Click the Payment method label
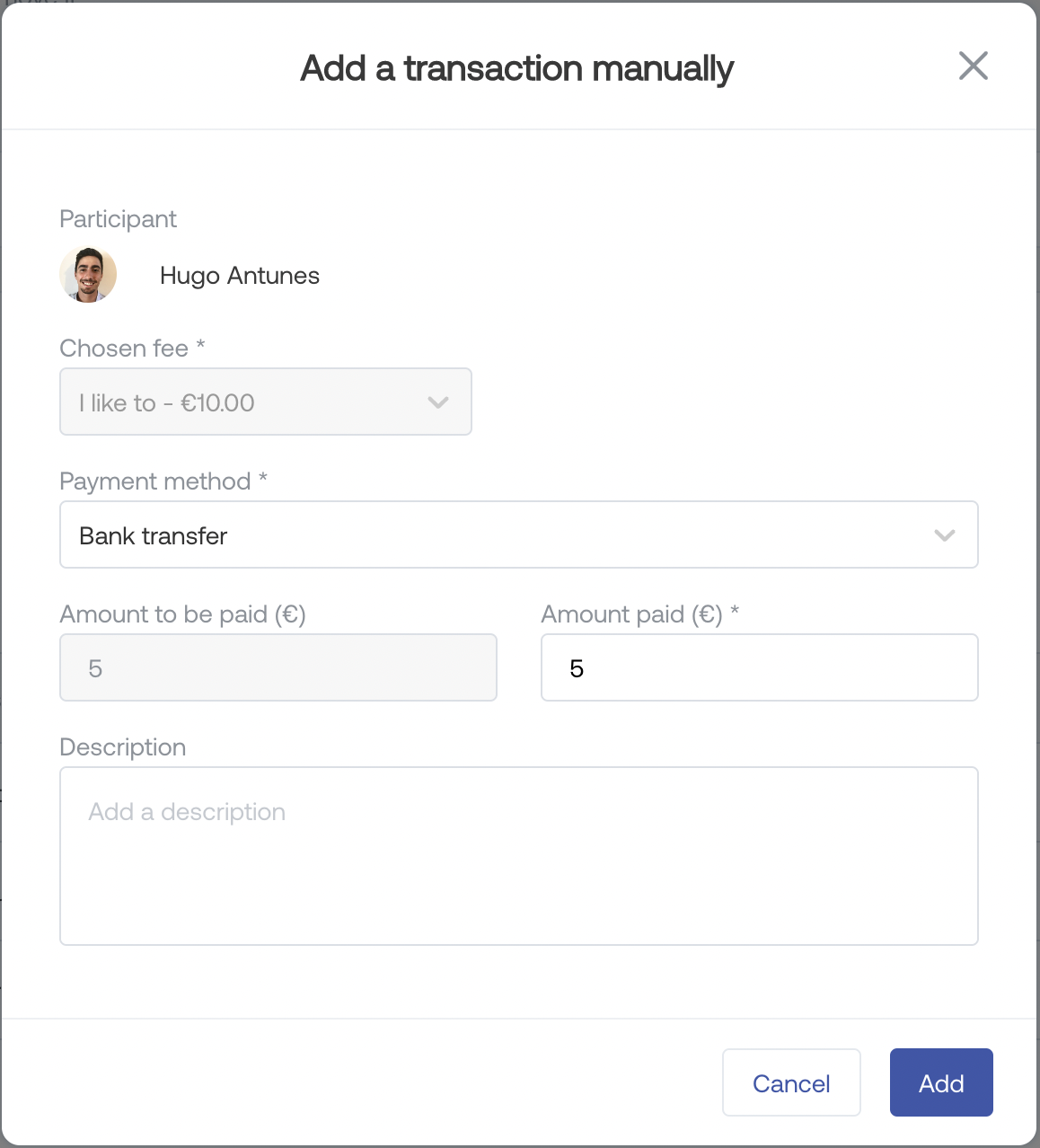This screenshot has width=1040, height=1148. [154, 481]
